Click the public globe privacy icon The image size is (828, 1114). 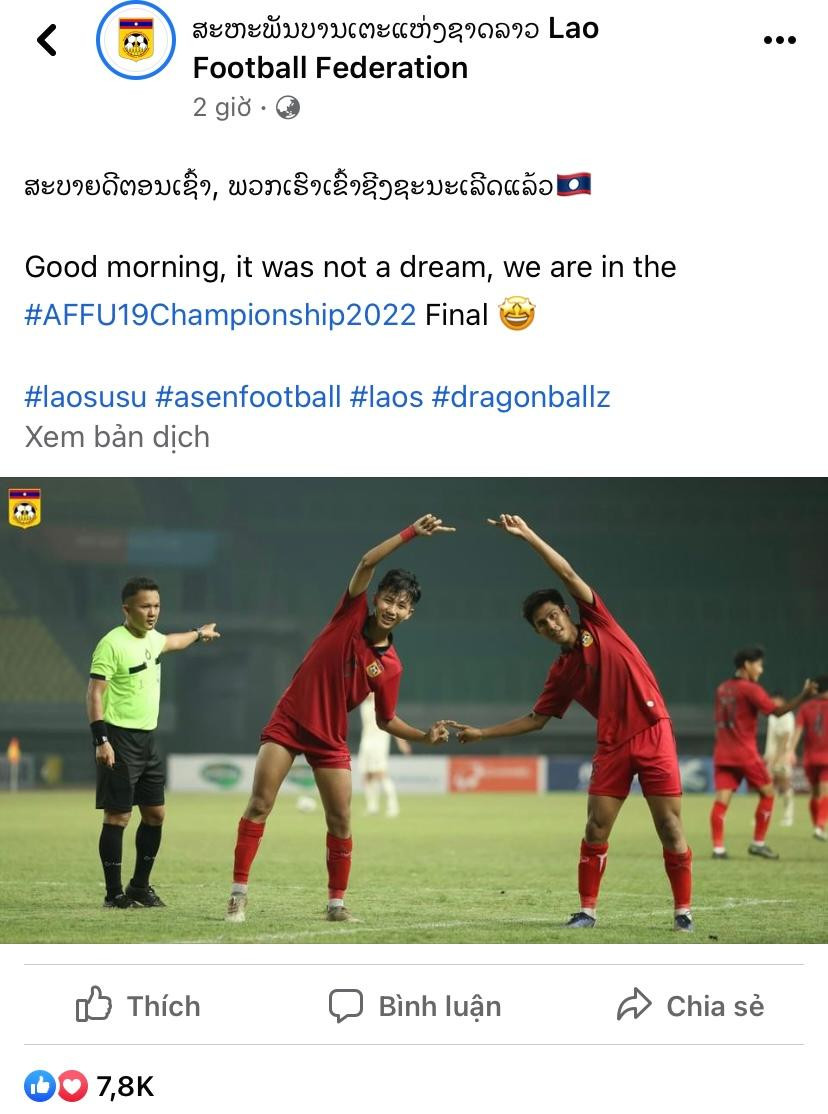pos(287,107)
